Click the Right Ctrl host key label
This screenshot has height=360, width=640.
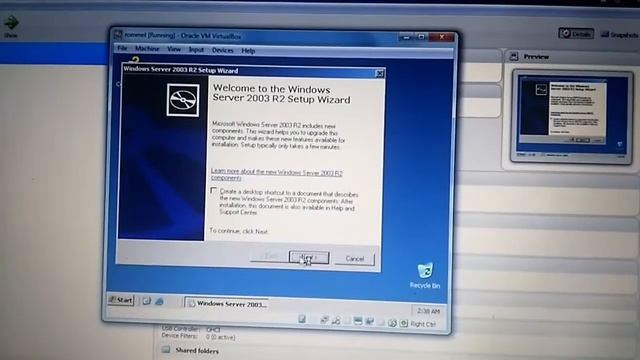(423, 324)
